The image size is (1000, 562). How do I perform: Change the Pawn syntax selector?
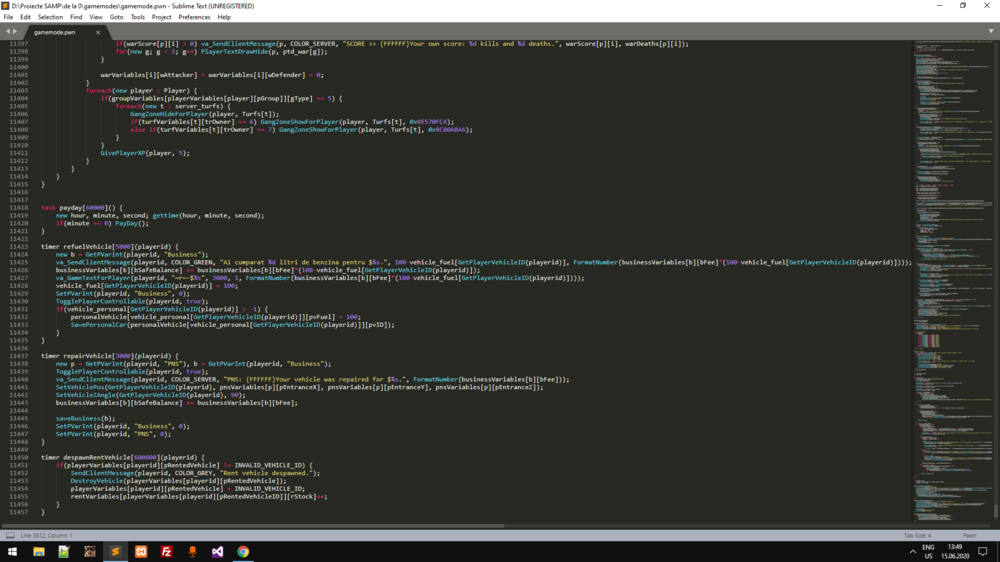click(x=969, y=535)
